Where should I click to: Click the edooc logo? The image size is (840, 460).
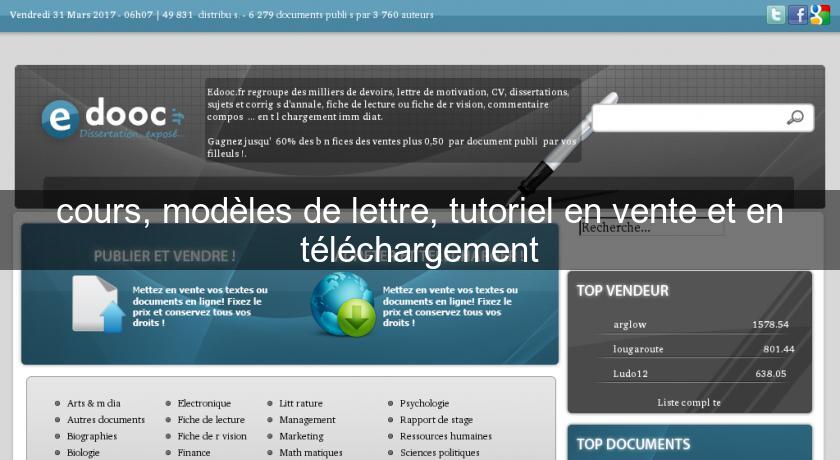113,119
